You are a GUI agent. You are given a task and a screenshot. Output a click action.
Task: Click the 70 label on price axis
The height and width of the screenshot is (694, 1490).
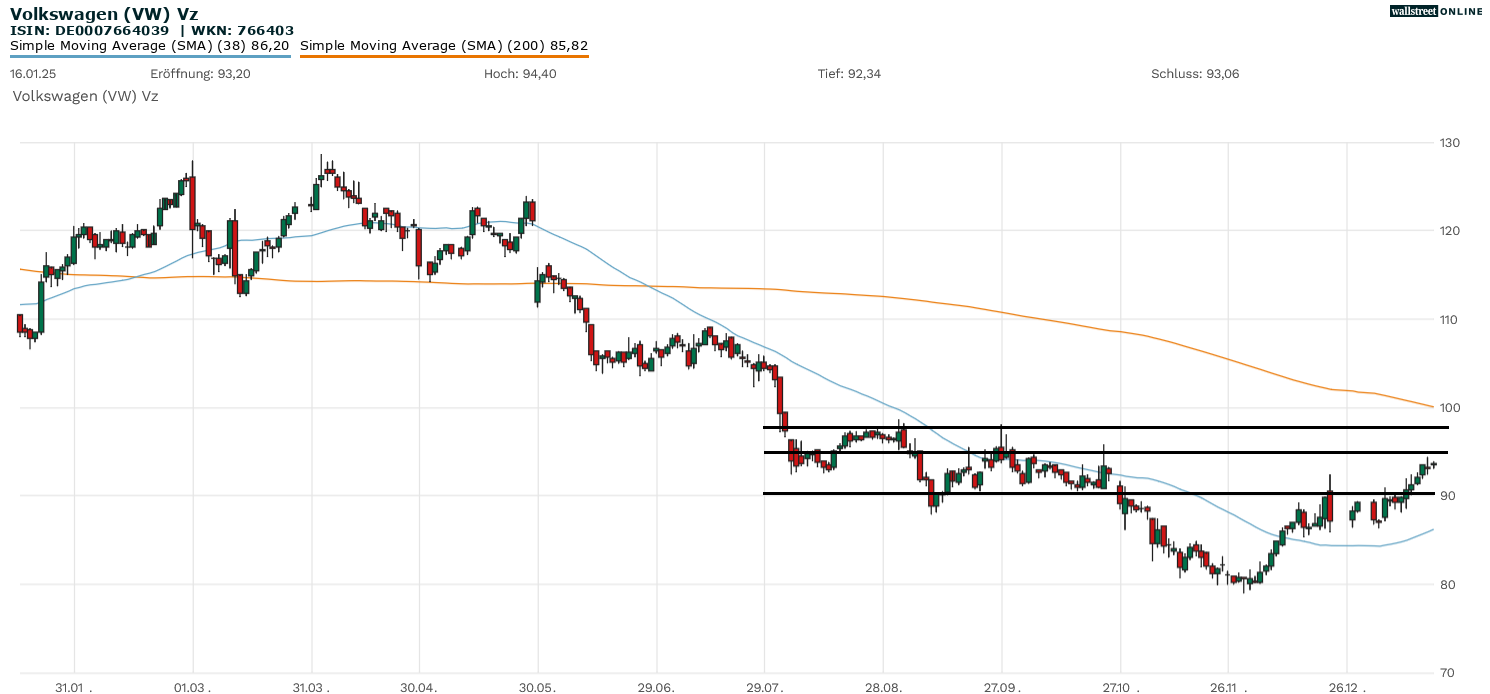pyautogui.click(x=1445, y=672)
